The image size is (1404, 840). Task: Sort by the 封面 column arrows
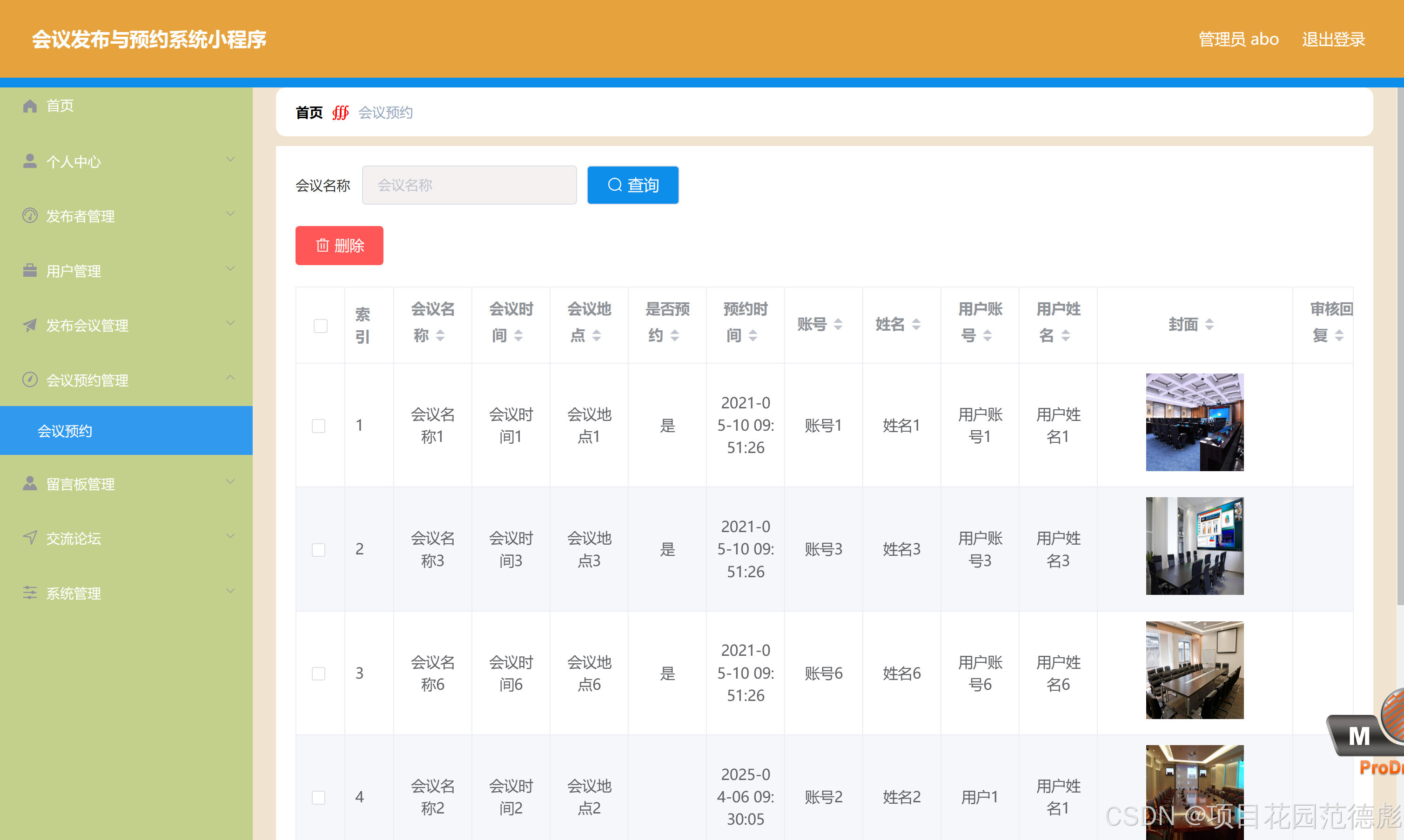[x=1209, y=324]
